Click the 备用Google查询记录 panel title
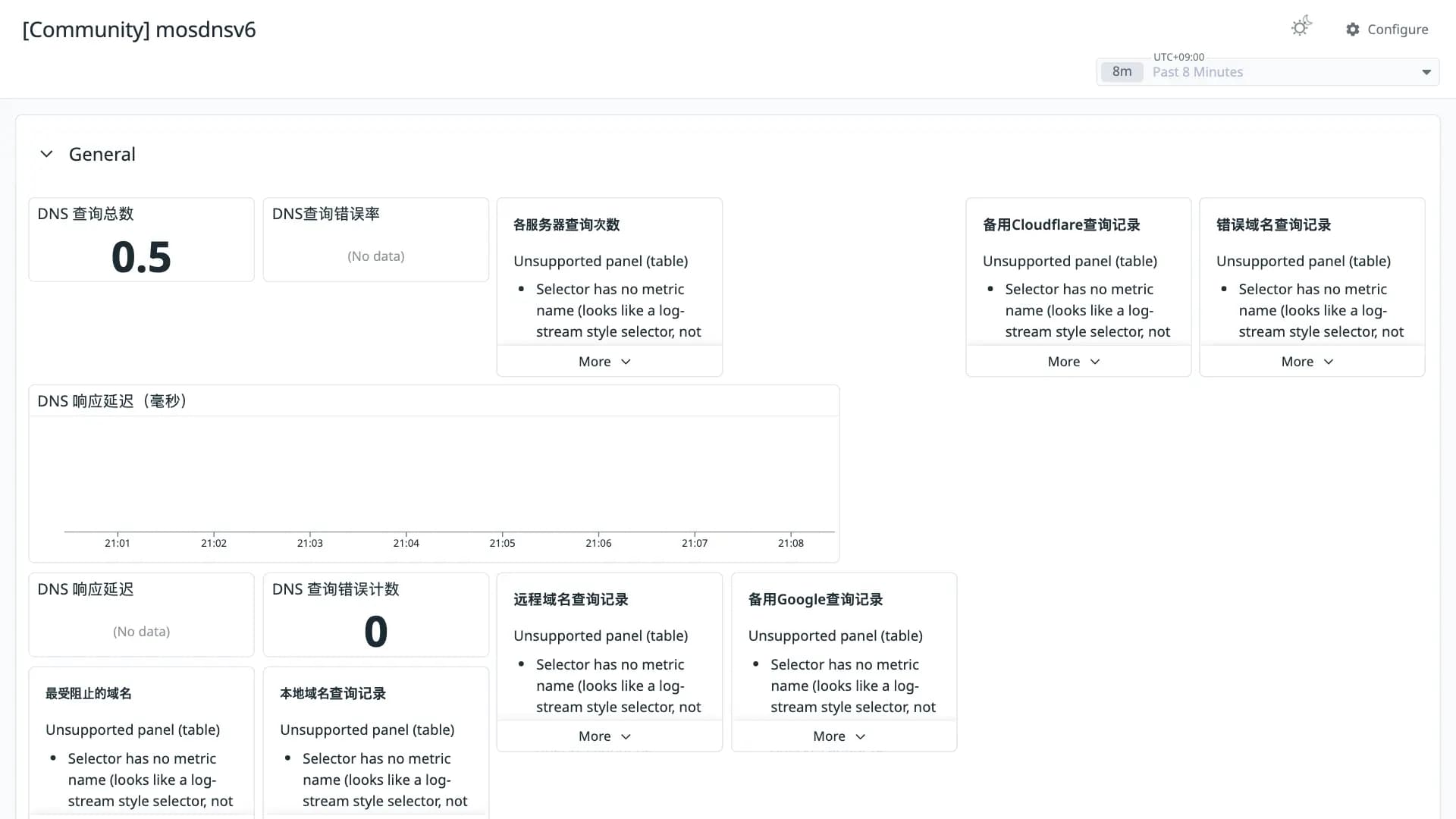The image size is (1456, 819). [x=816, y=599]
